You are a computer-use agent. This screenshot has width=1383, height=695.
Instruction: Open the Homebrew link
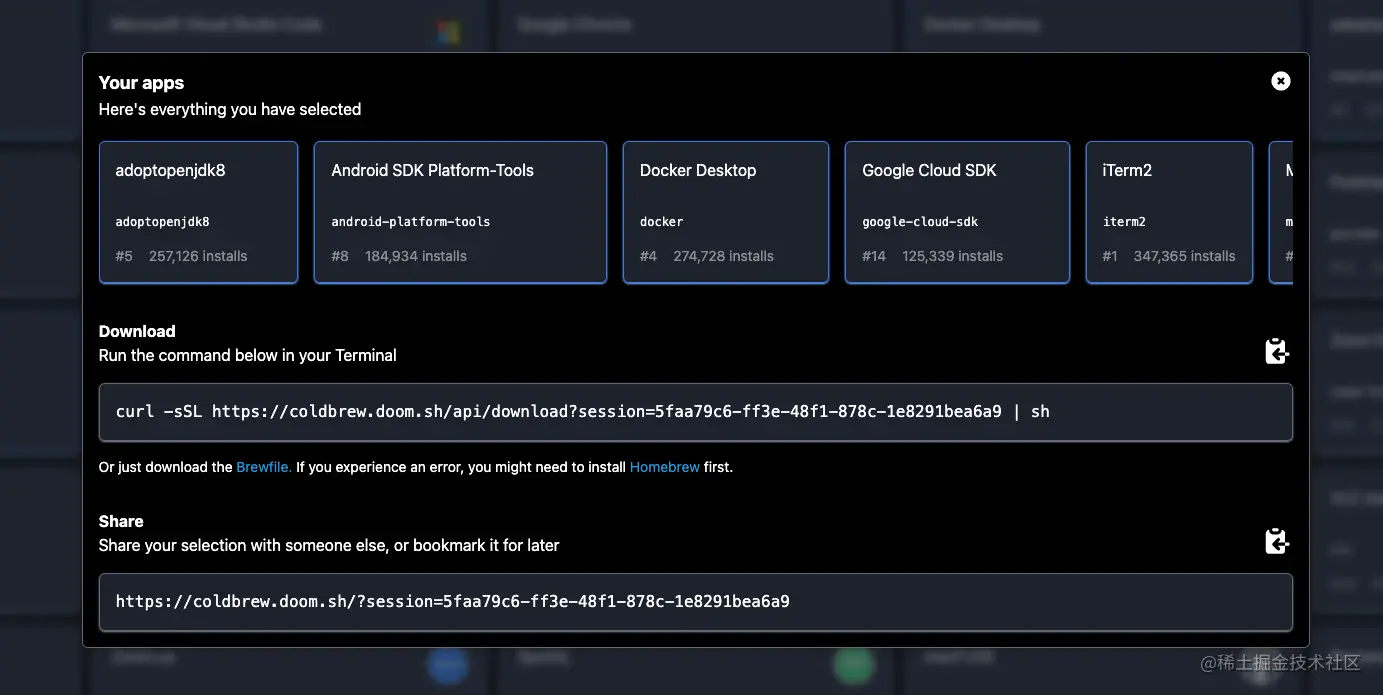(x=664, y=467)
